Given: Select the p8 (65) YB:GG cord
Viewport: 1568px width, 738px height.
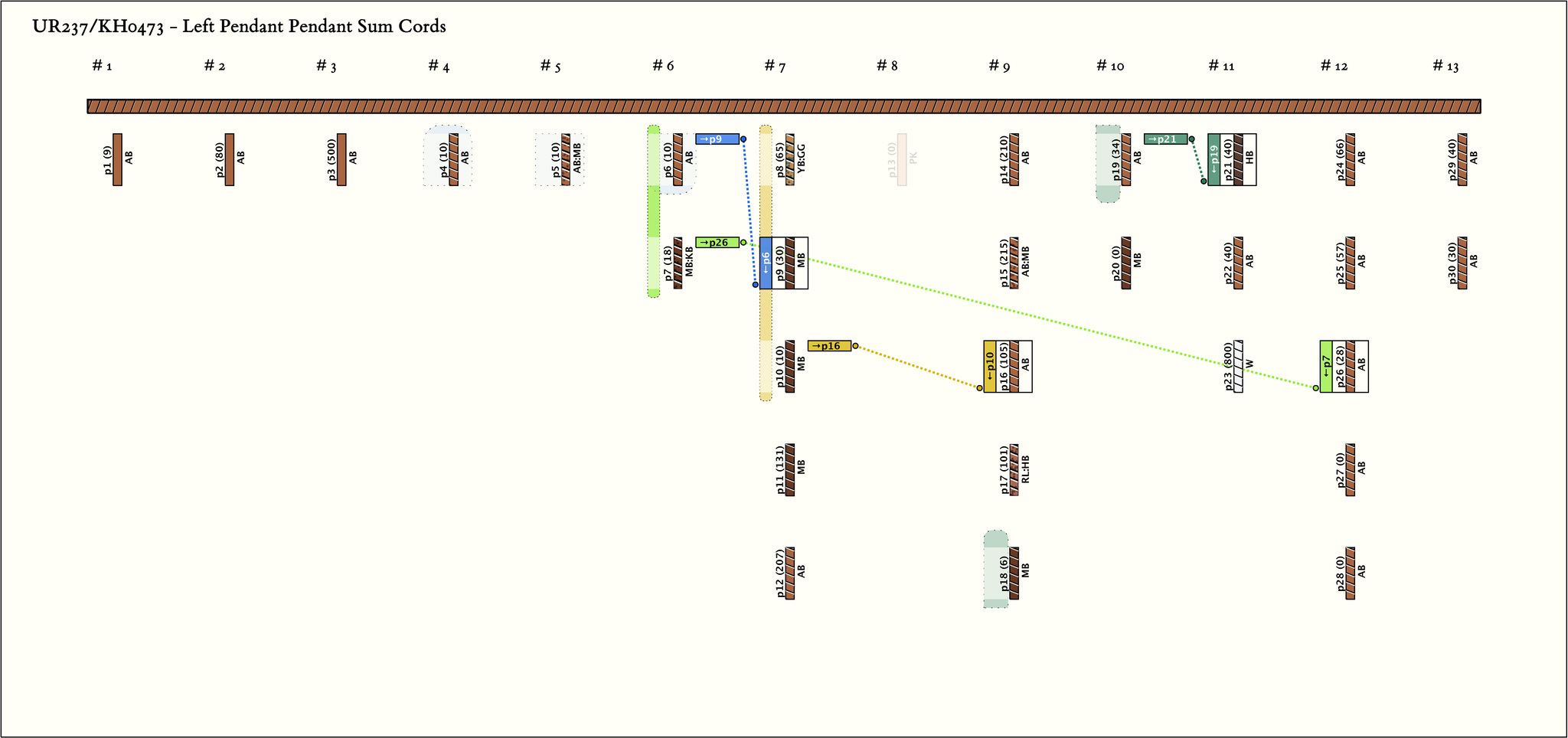Looking at the screenshot, I should pyautogui.click(x=790, y=159).
